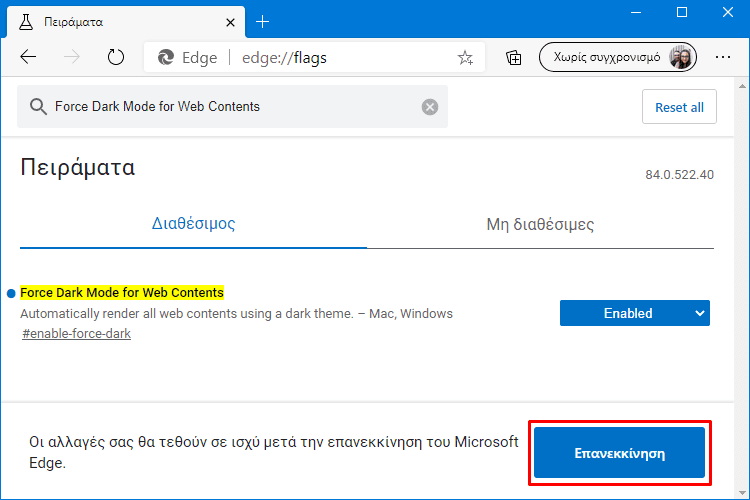Close the Πειράματα tab
Screen dimensions: 750x500
pyautogui.click(x=230, y=22)
